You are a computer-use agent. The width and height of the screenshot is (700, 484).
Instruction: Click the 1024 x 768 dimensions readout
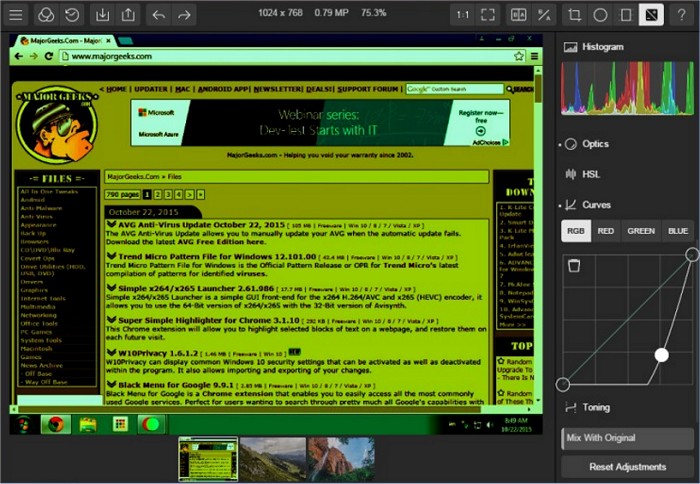pyautogui.click(x=280, y=13)
